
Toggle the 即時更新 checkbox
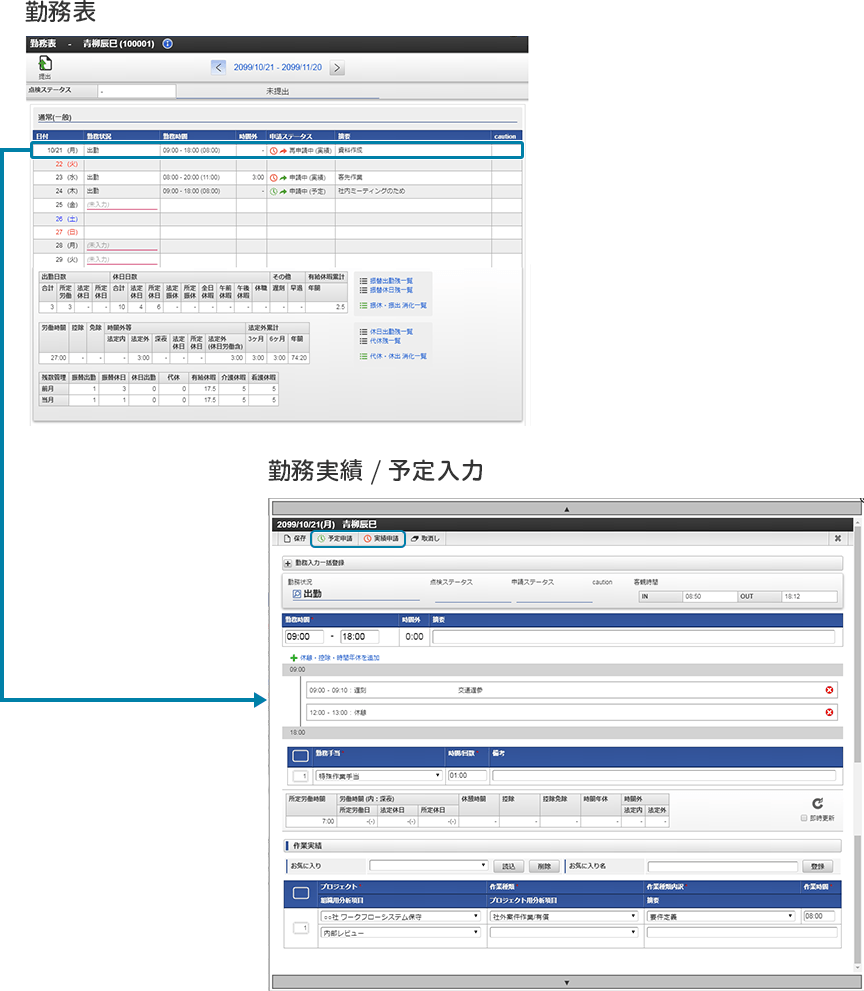[x=804, y=818]
